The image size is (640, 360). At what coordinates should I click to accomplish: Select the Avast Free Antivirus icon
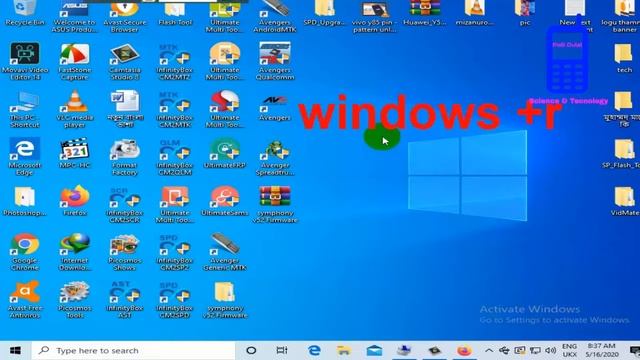pos(24,299)
